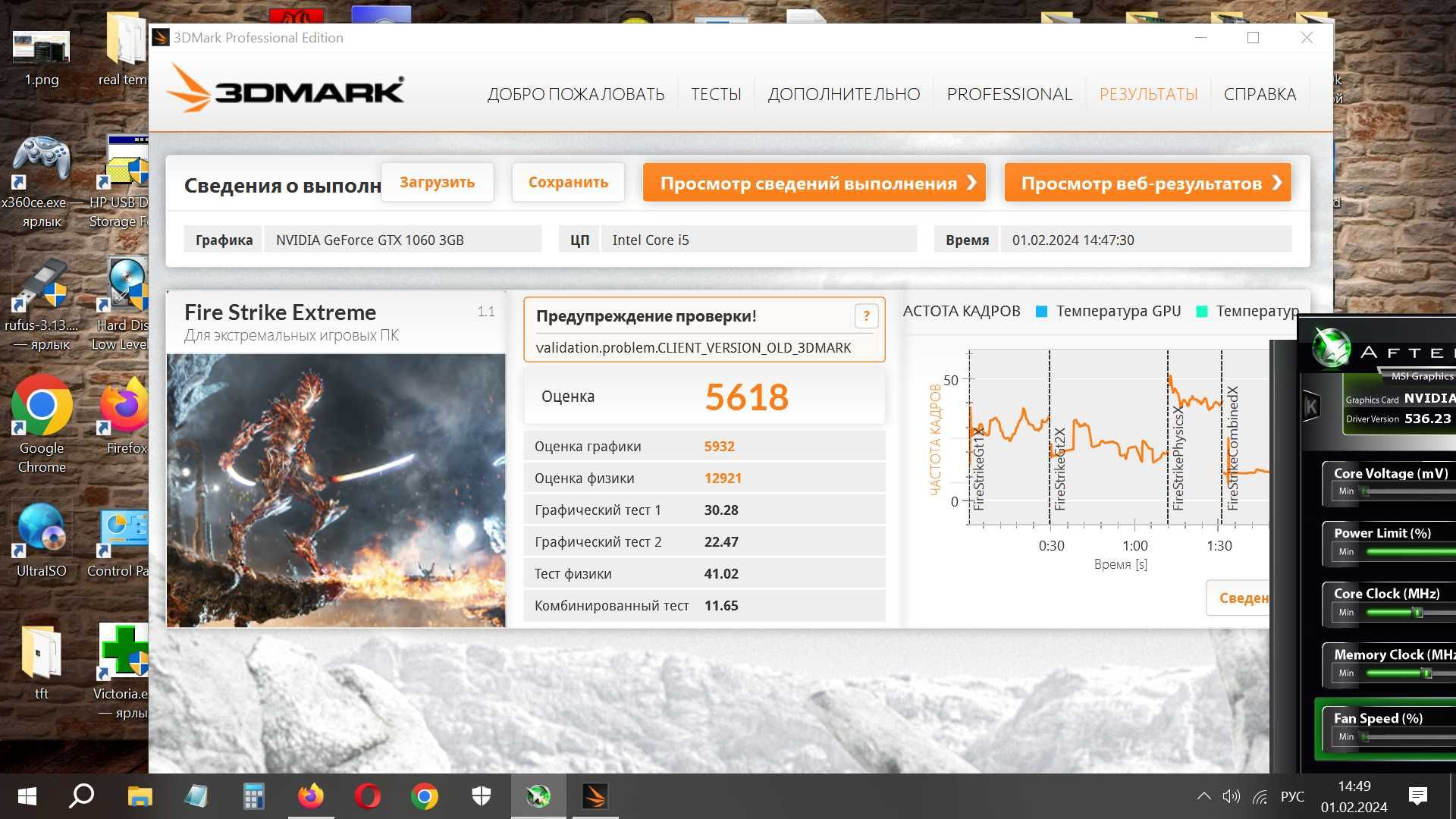Open File Explorer from taskbar
The height and width of the screenshot is (819, 1456).
click(x=140, y=796)
